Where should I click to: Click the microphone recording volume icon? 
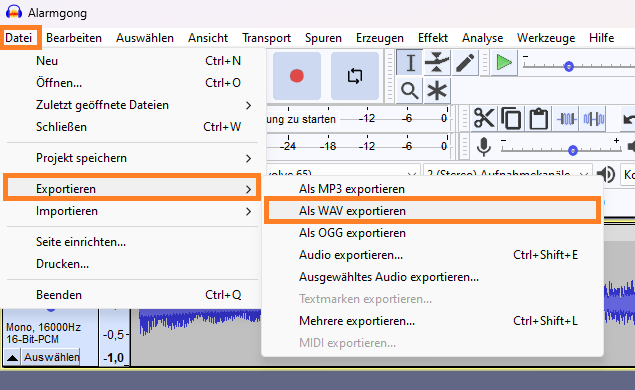click(x=484, y=147)
